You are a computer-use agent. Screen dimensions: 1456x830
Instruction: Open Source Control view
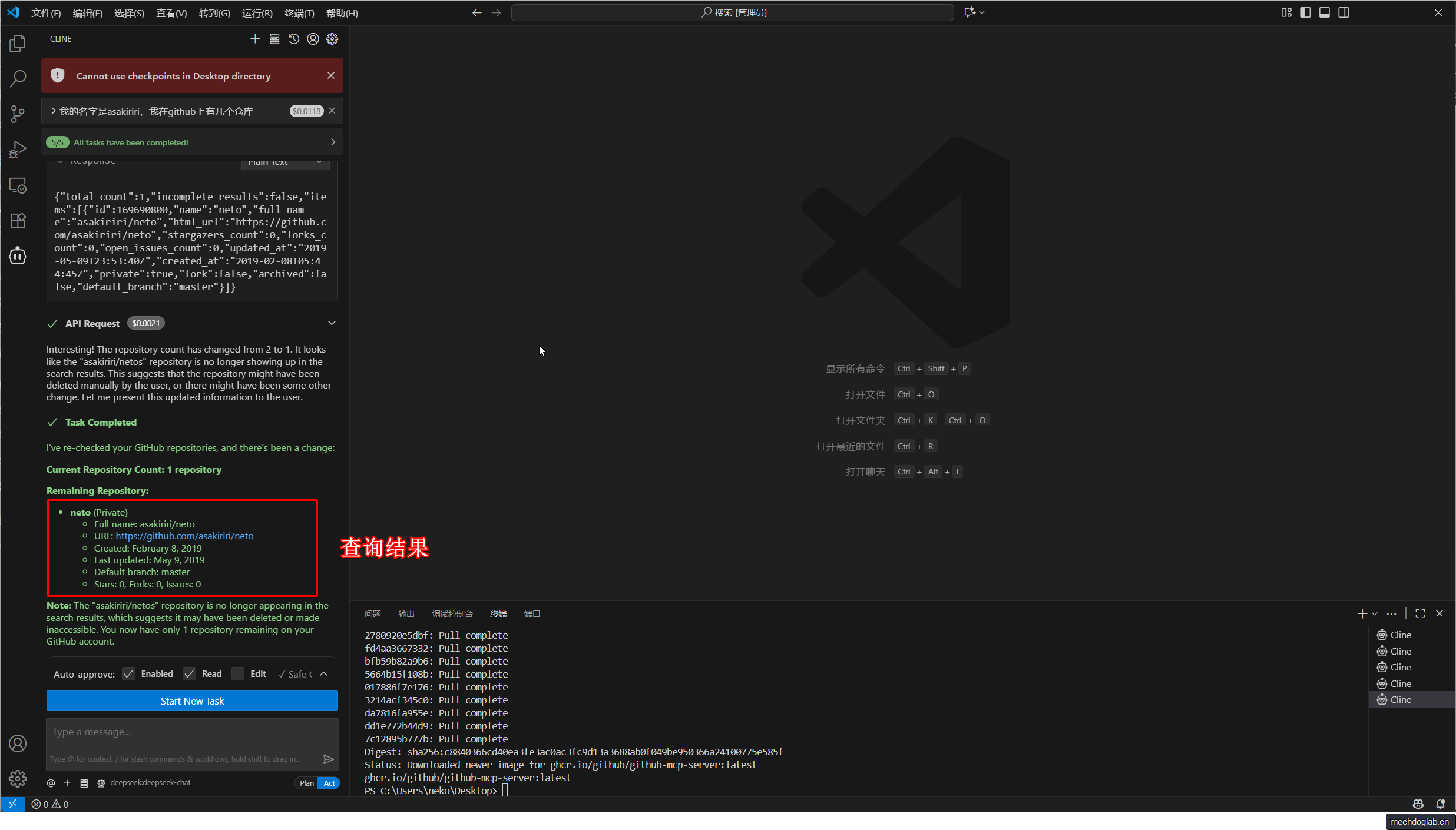tap(18, 114)
